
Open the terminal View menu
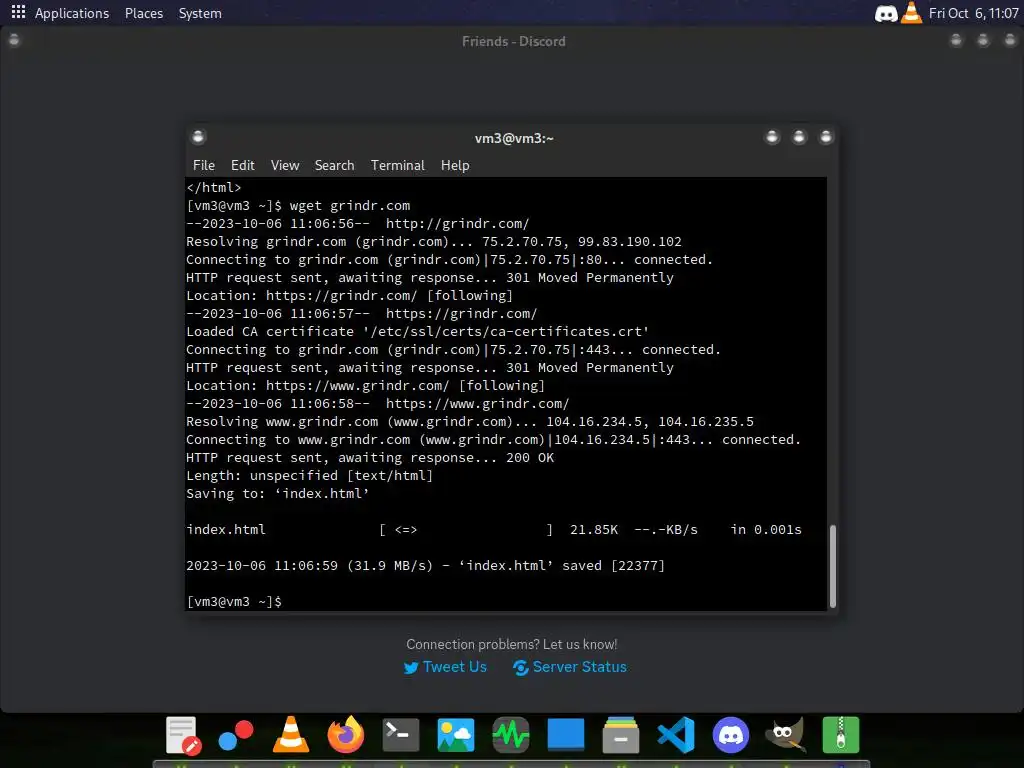285,165
